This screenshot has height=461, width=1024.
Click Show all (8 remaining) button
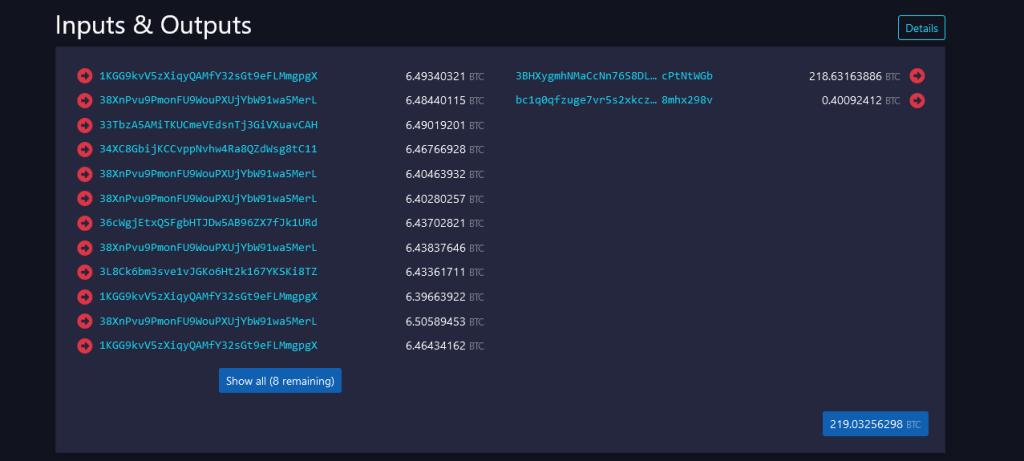(280, 381)
